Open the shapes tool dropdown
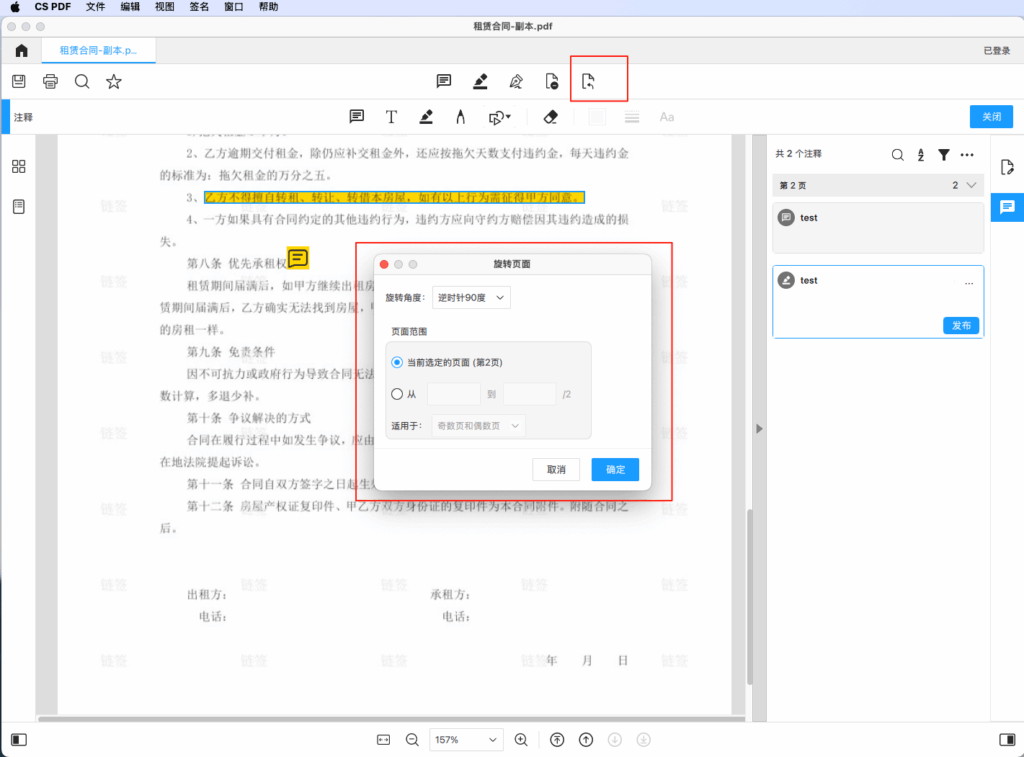 tap(500, 117)
